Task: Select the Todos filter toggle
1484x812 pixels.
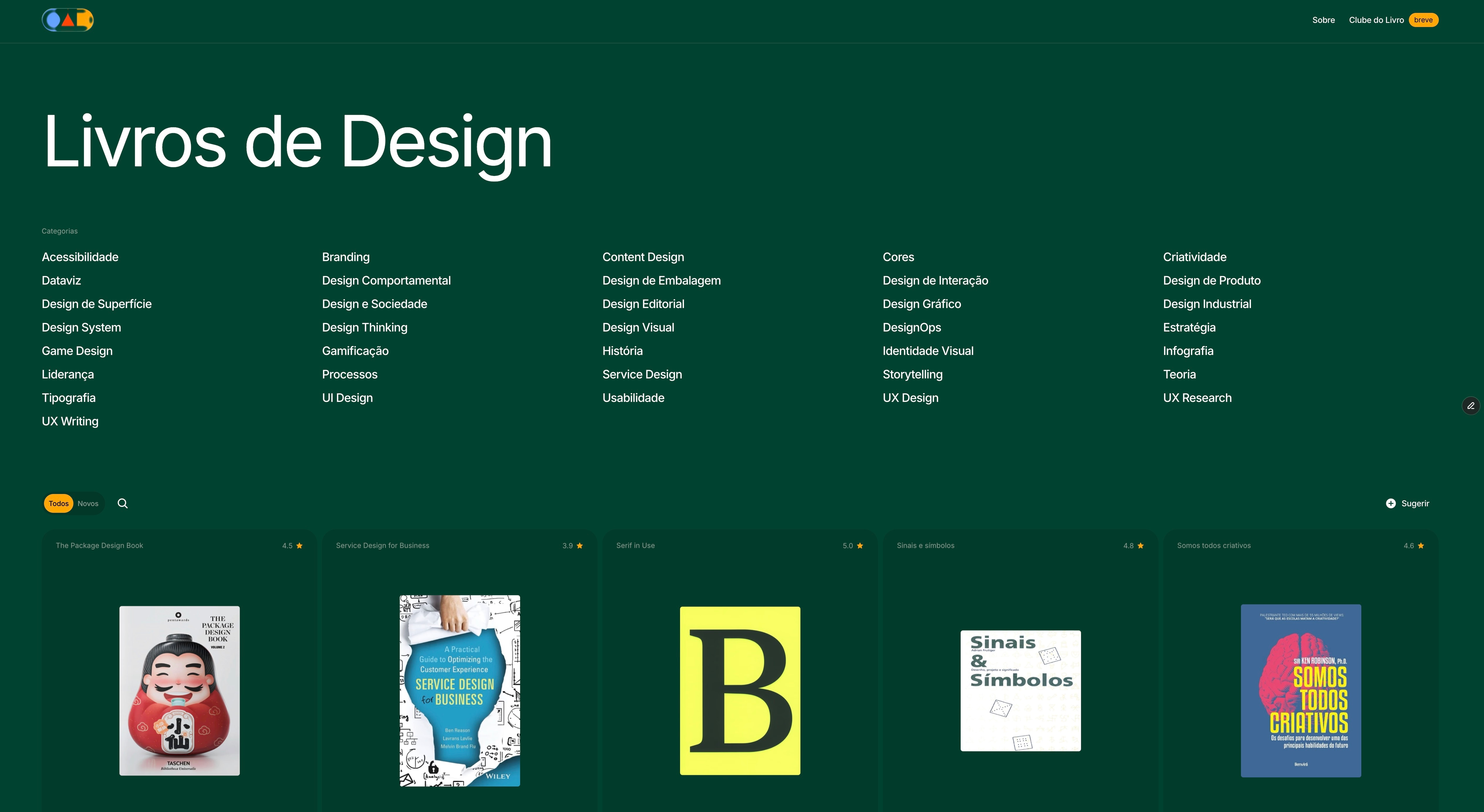Action: point(59,503)
